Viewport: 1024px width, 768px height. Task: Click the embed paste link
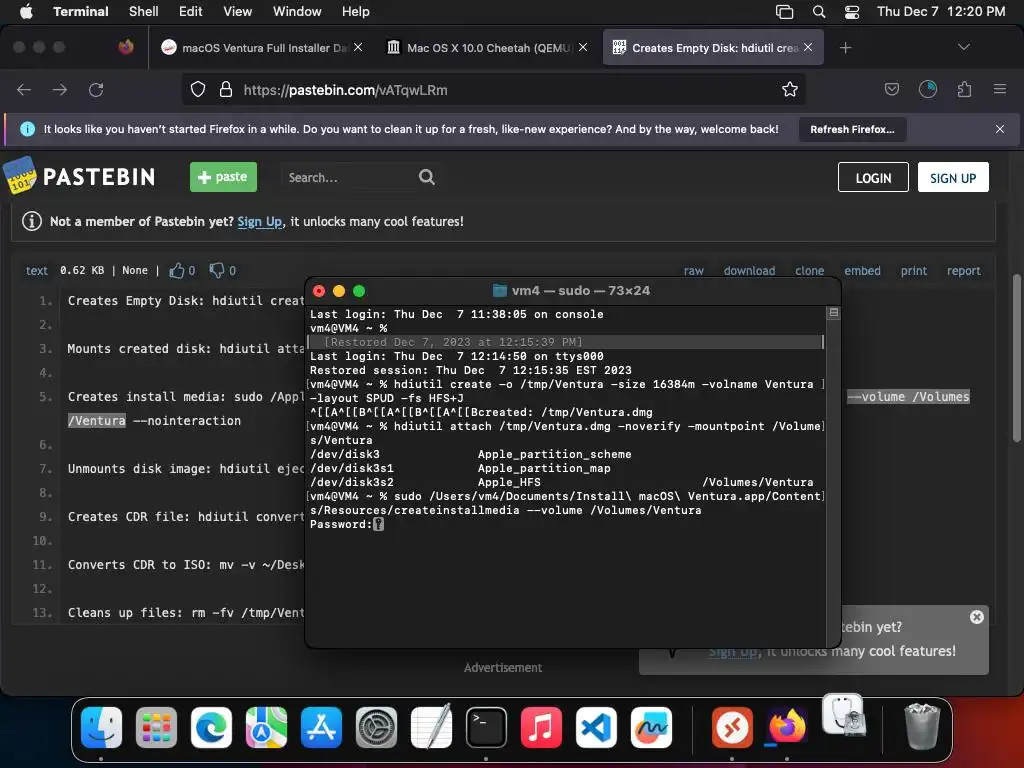862,270
